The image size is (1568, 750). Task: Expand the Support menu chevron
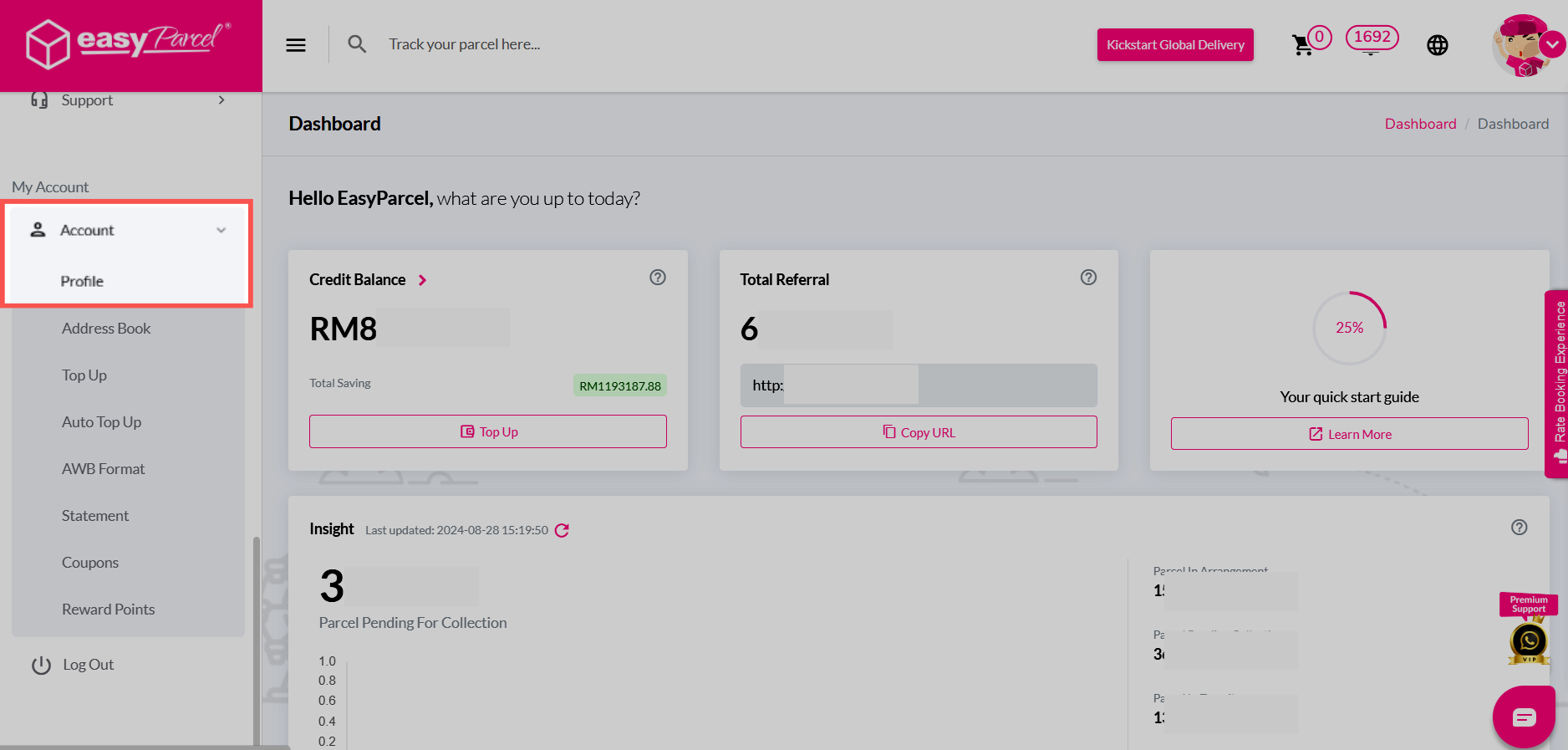tap(221, 100)
